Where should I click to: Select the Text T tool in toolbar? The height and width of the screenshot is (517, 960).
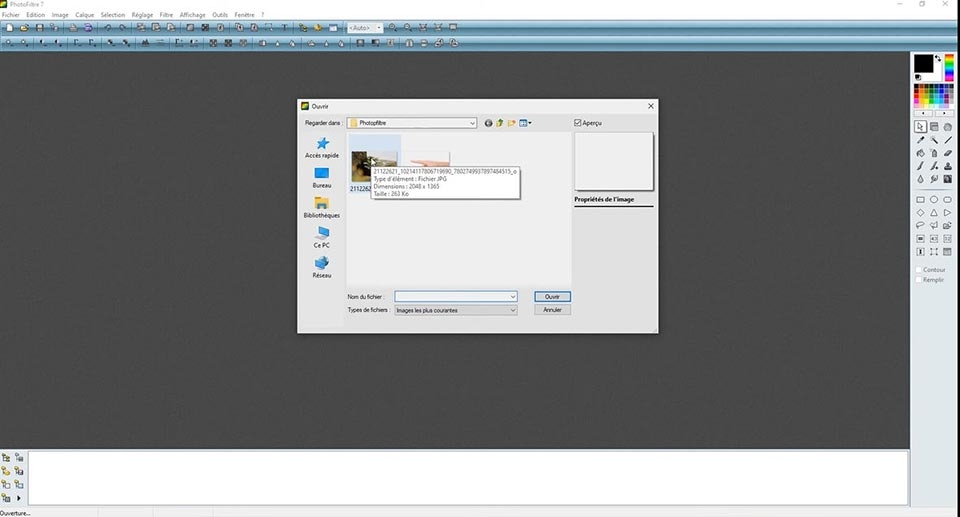click(285, 28)
